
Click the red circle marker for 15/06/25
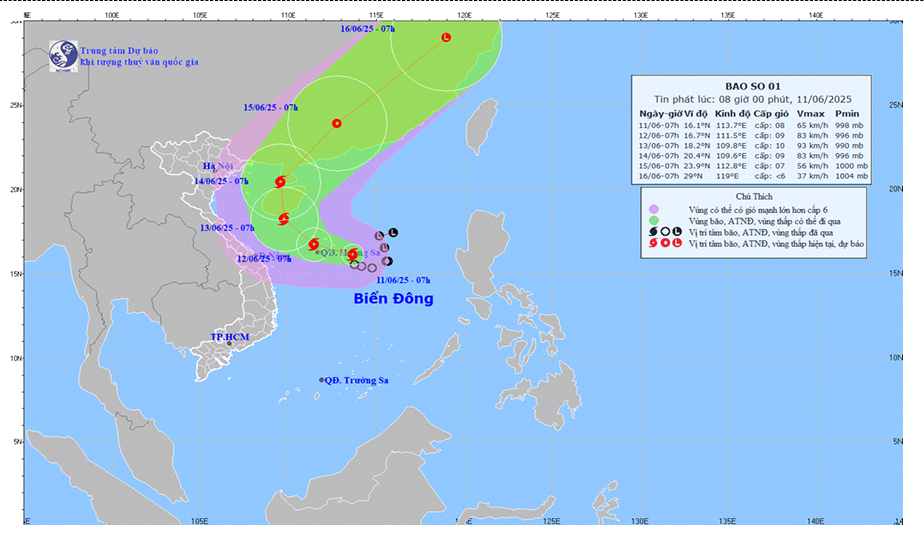coord(337,124)
